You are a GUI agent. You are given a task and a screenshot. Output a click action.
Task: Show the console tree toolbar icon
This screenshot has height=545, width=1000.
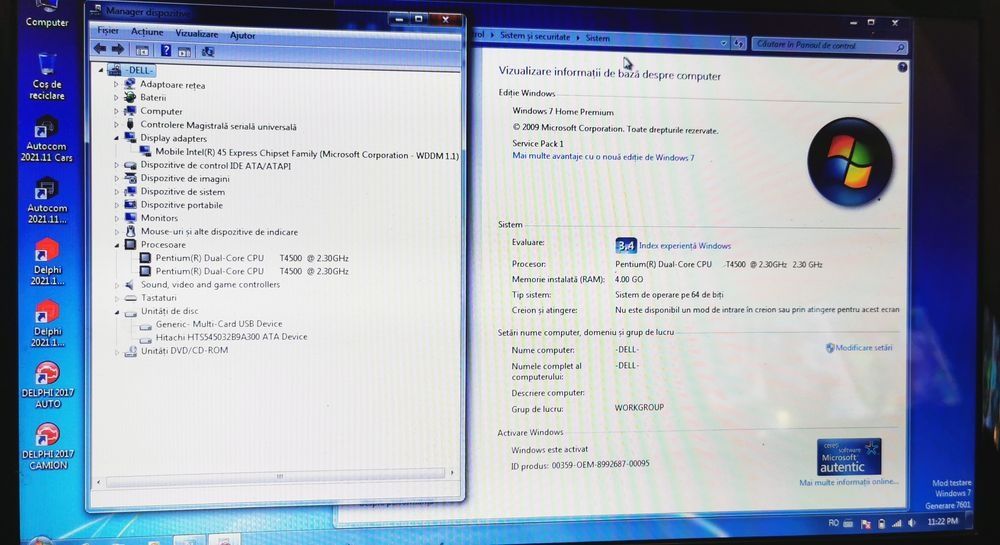[142, 50]
